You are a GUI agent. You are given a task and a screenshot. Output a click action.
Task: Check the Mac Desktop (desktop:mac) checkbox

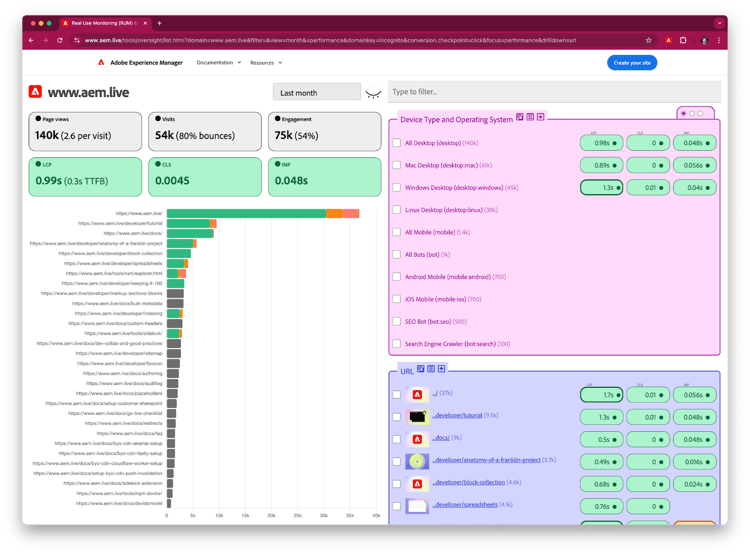tap(397, 165)
